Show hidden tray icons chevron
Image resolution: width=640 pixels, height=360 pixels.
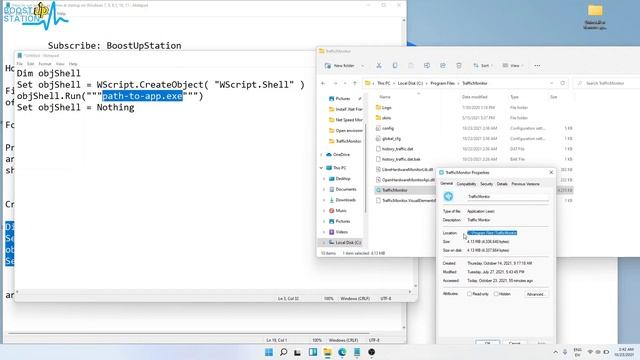coord(556,352)
